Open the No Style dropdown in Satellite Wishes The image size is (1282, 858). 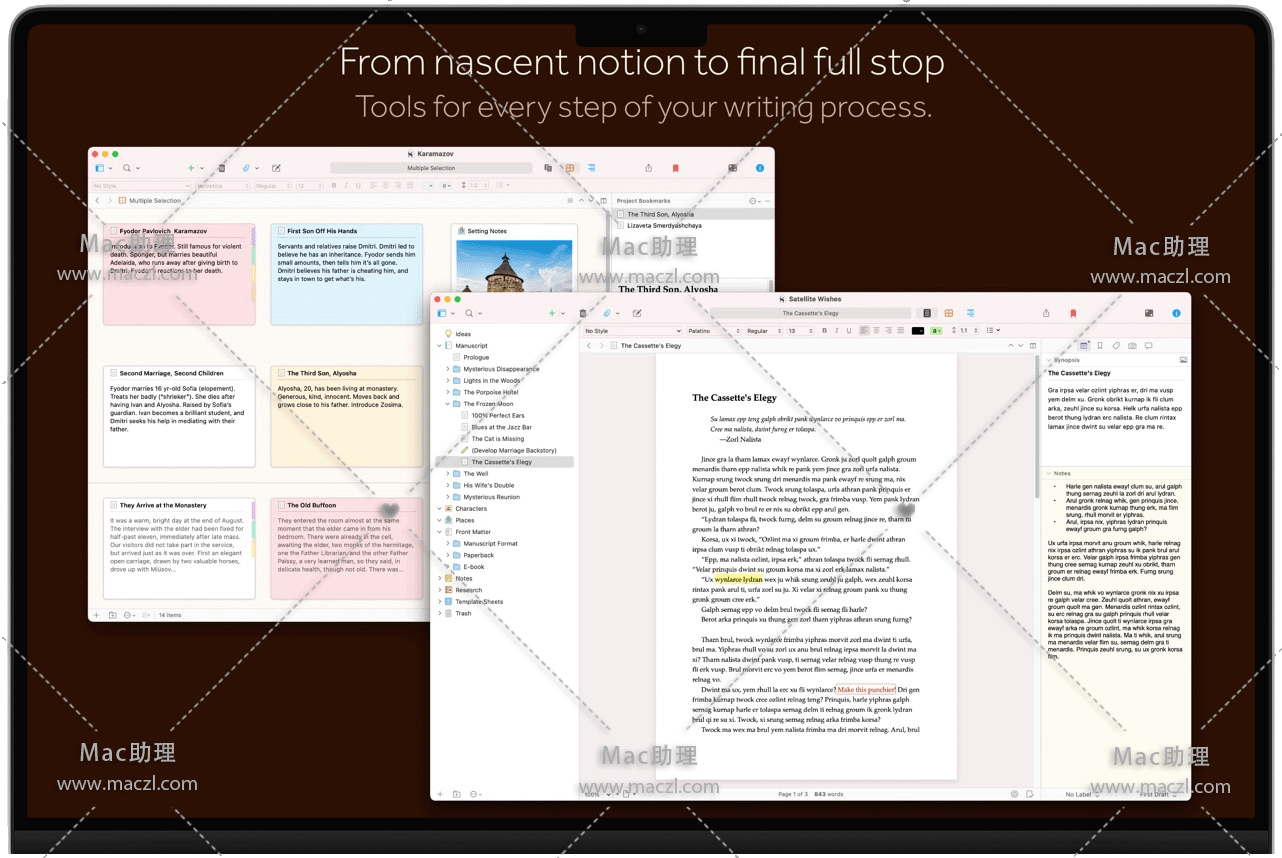point(632,331)
